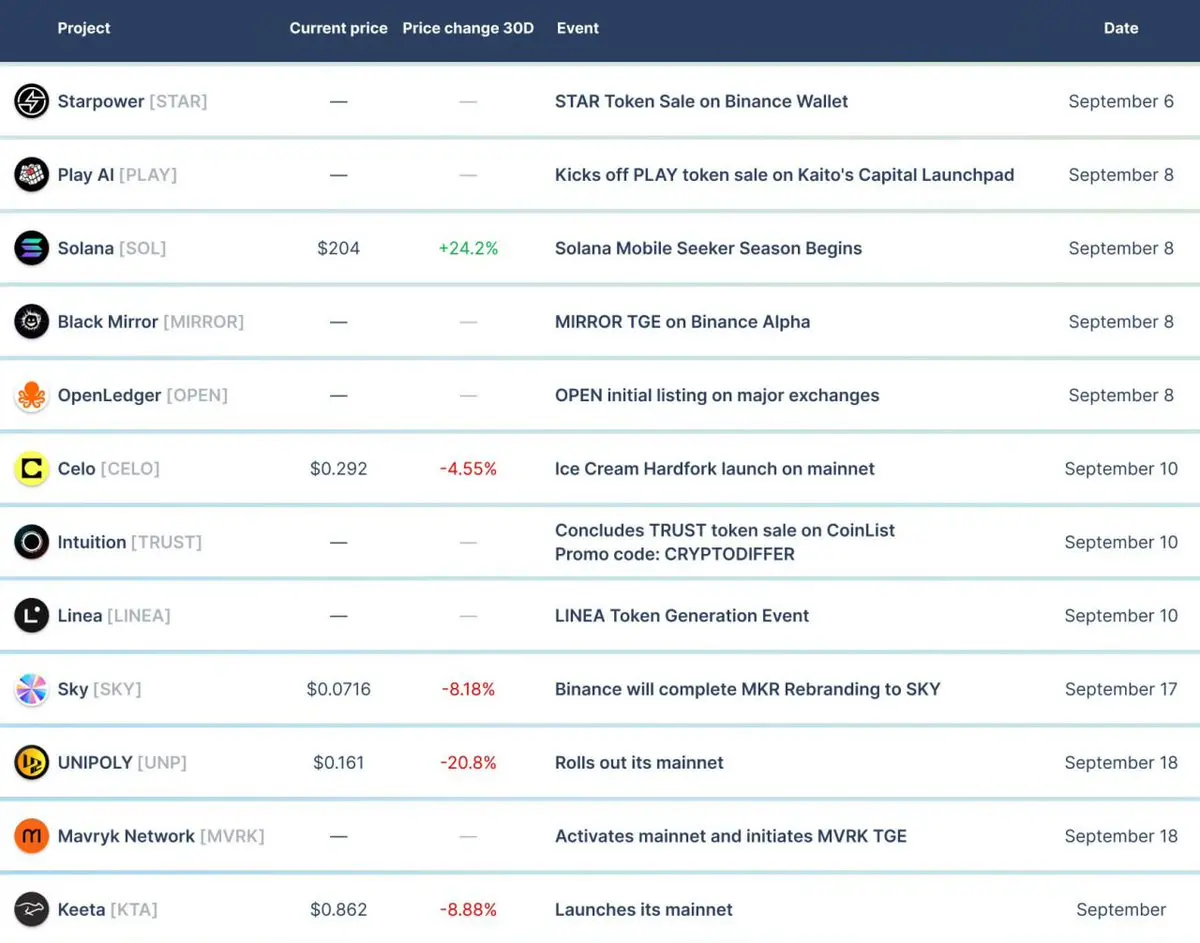
Task: Click the UNIPOLY logo icon
Action: click(x=32, y=763)
